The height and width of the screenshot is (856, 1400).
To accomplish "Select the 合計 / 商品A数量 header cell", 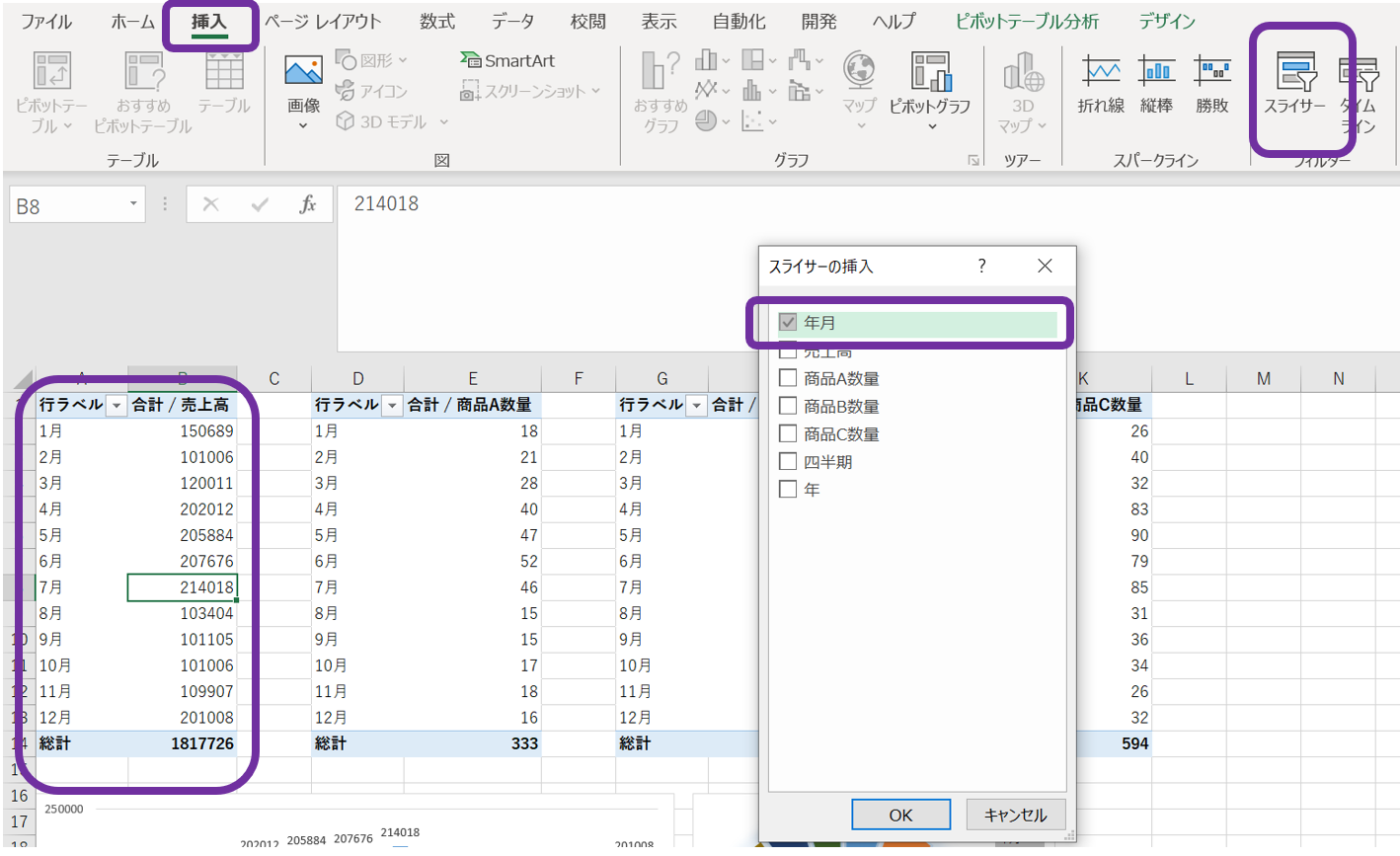I will tap(473, 405).
